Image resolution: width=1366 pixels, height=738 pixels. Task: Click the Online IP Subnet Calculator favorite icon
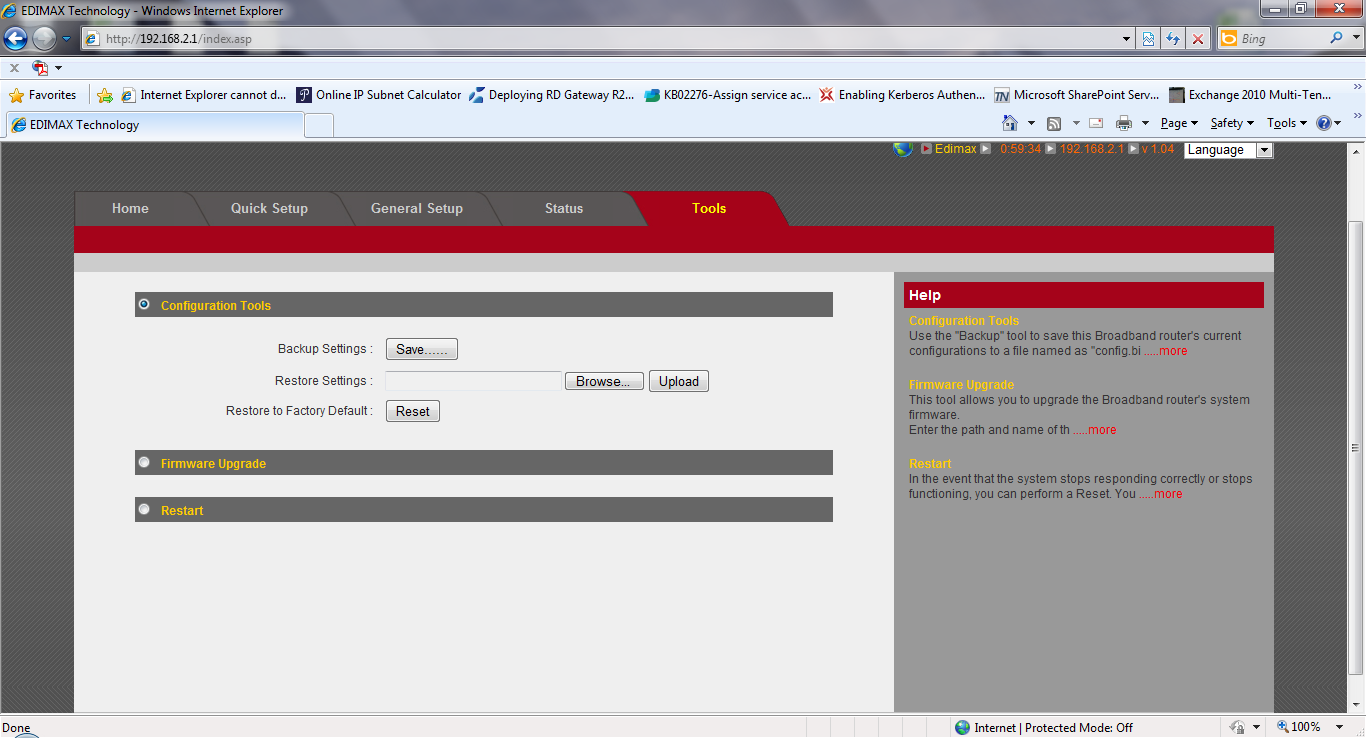(304, 95)
